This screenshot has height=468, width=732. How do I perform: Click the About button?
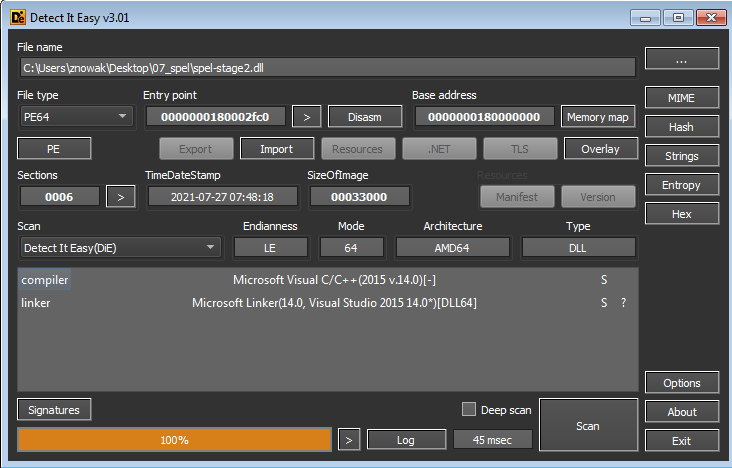click(682, 411)
